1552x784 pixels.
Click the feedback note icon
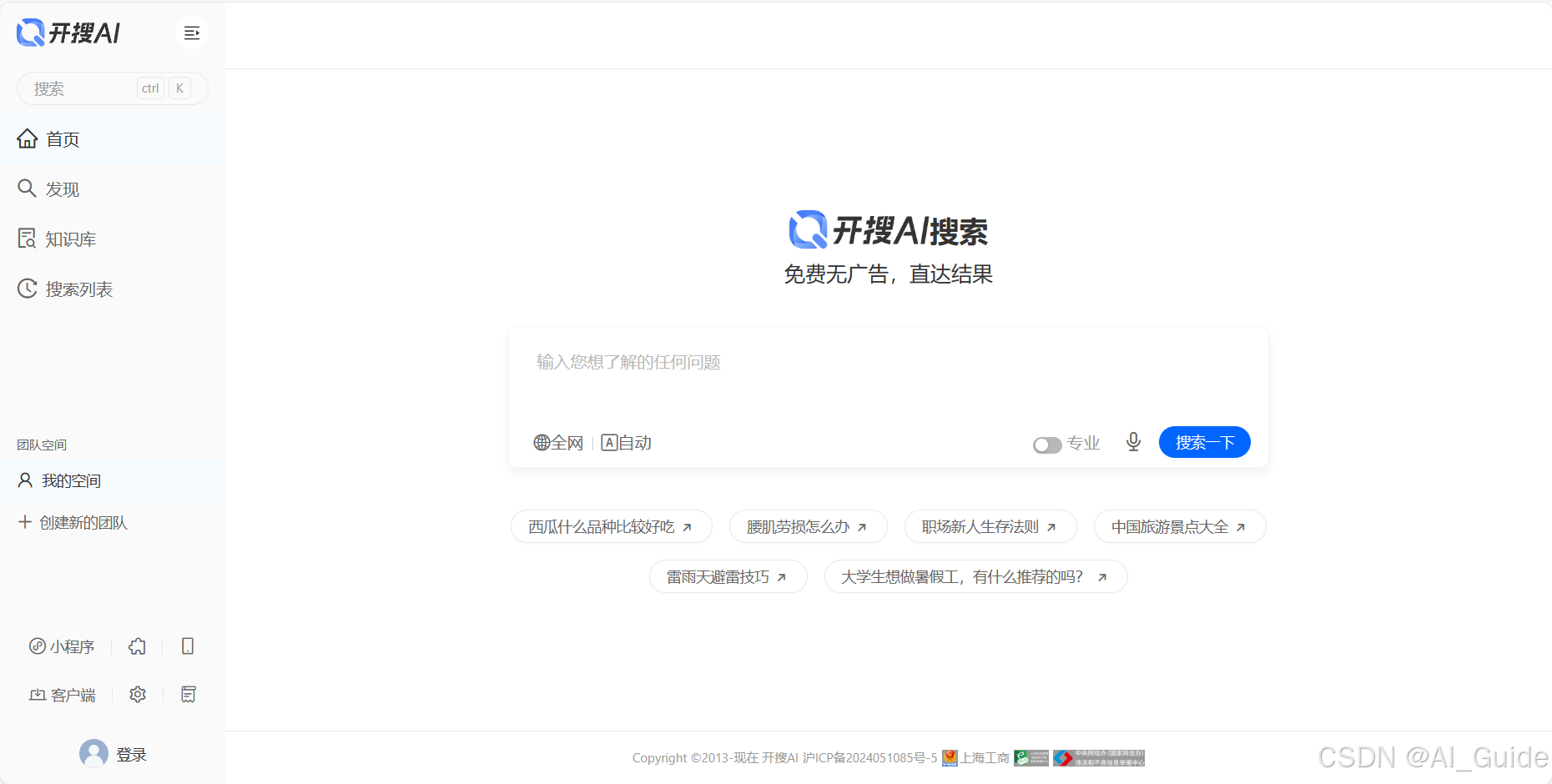[189, 695]
